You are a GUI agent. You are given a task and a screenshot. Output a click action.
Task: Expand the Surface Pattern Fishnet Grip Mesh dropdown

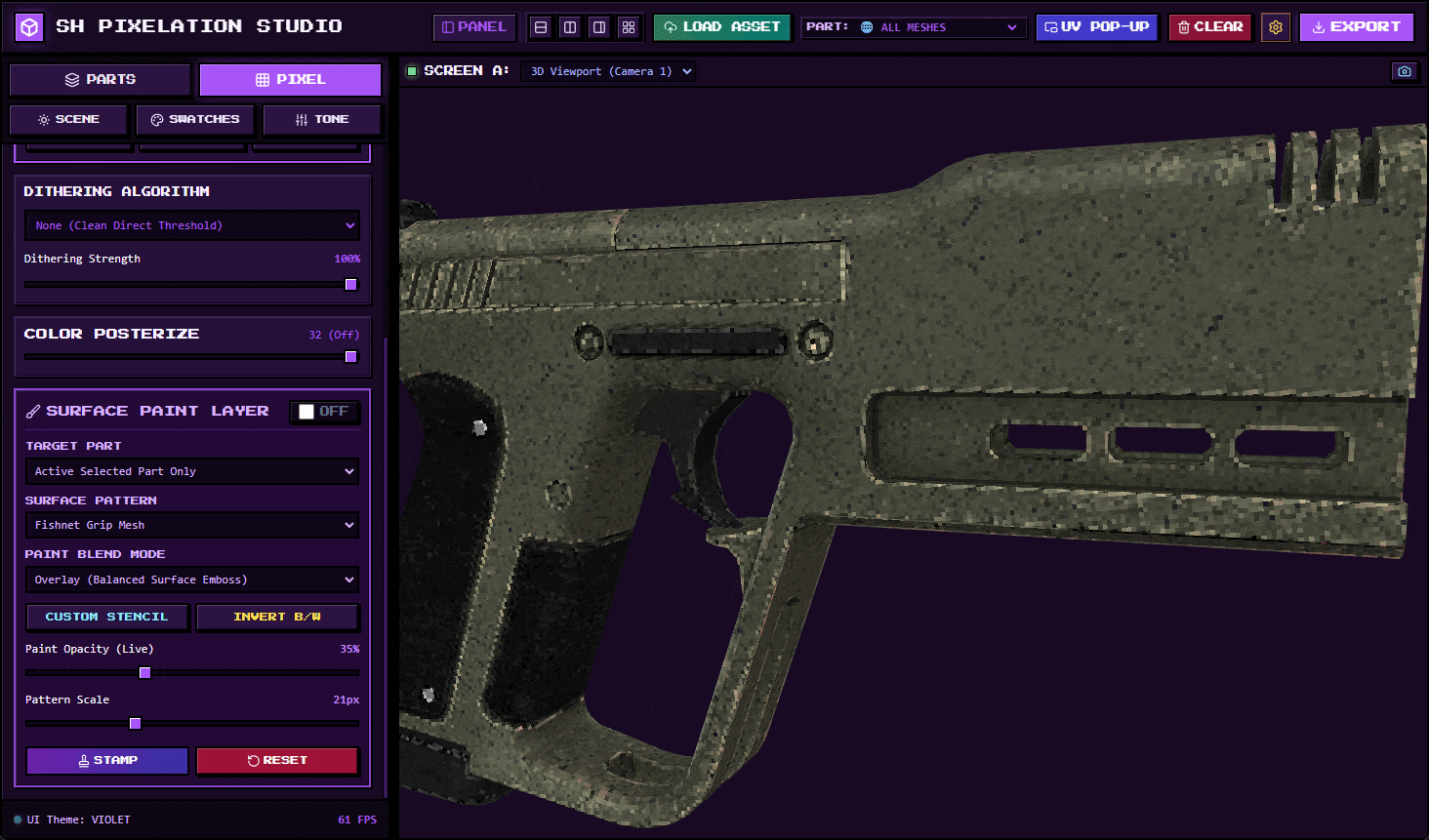pos(192,525)
